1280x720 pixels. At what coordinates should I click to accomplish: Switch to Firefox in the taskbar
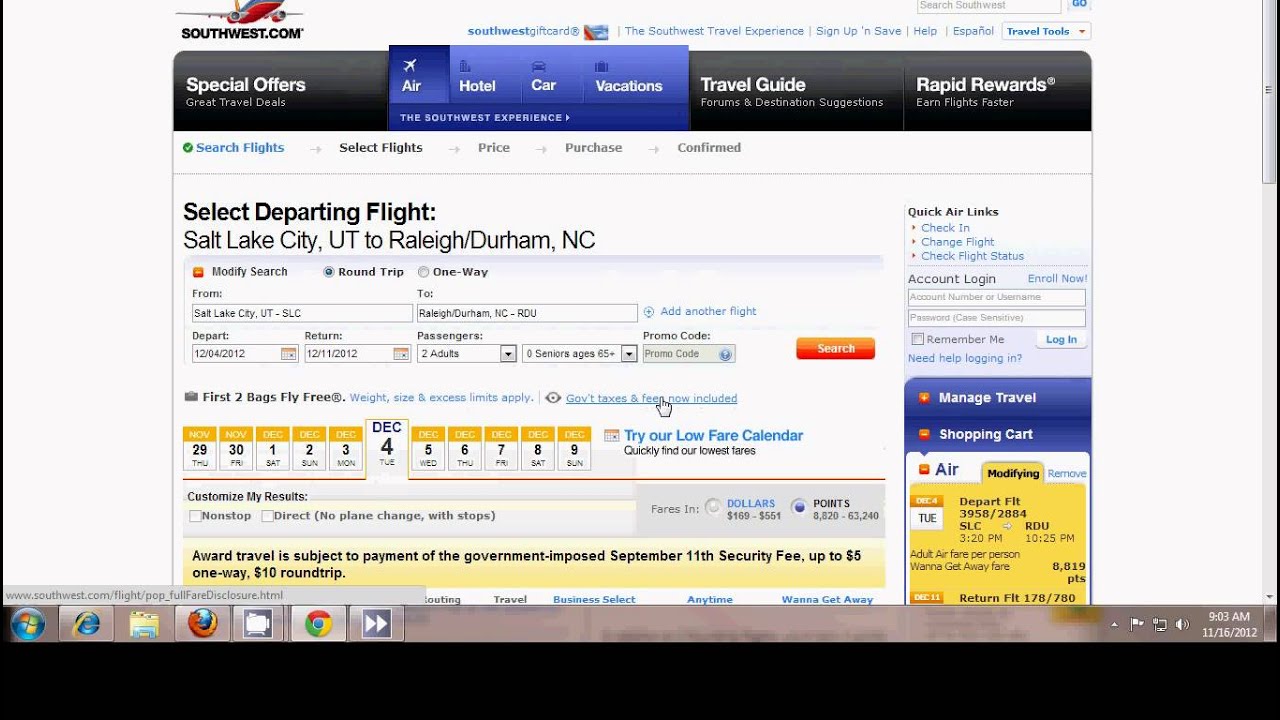(202, 625)
